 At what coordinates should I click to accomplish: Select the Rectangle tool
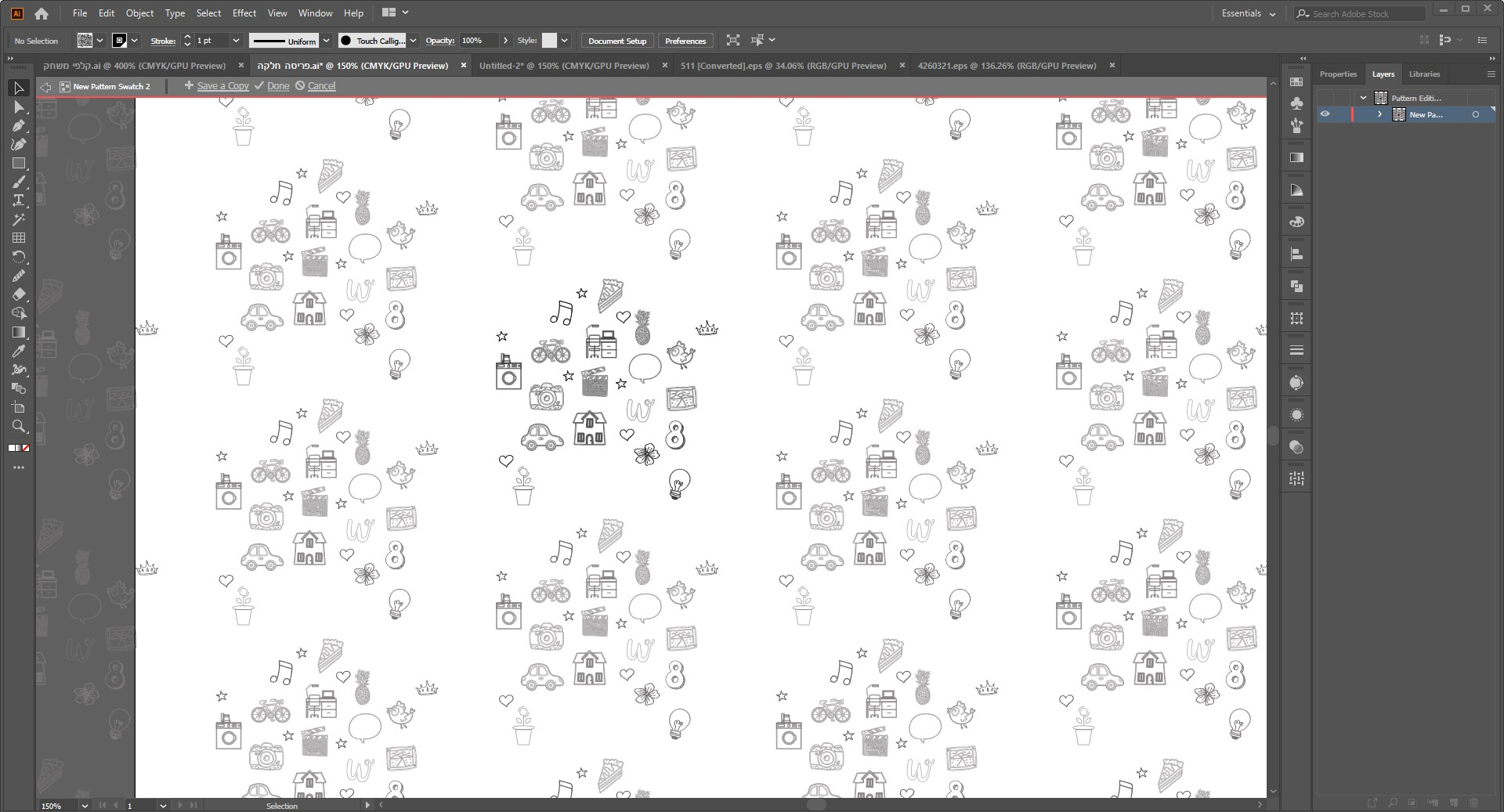tap(19, 163)
